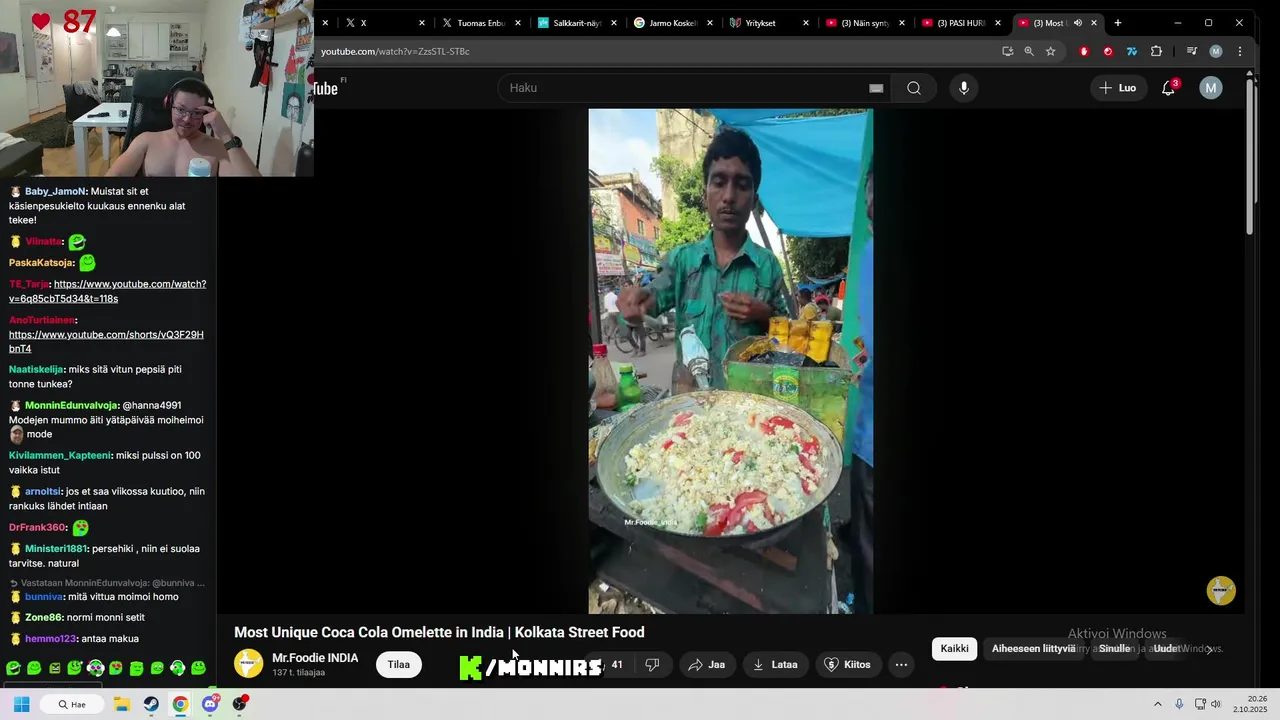Click the video player to pause
The height and width of the screenshot is (720, 1280).
click(730, 360)
